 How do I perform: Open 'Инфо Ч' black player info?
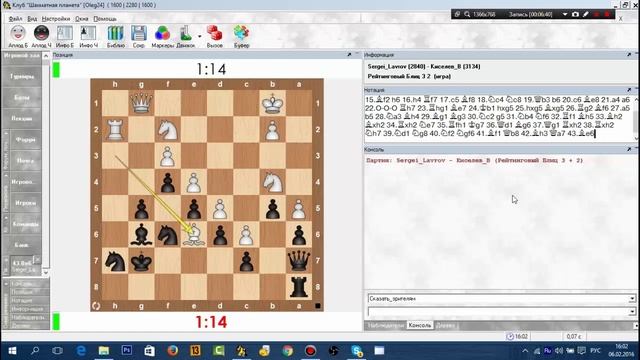click(88, 33)
